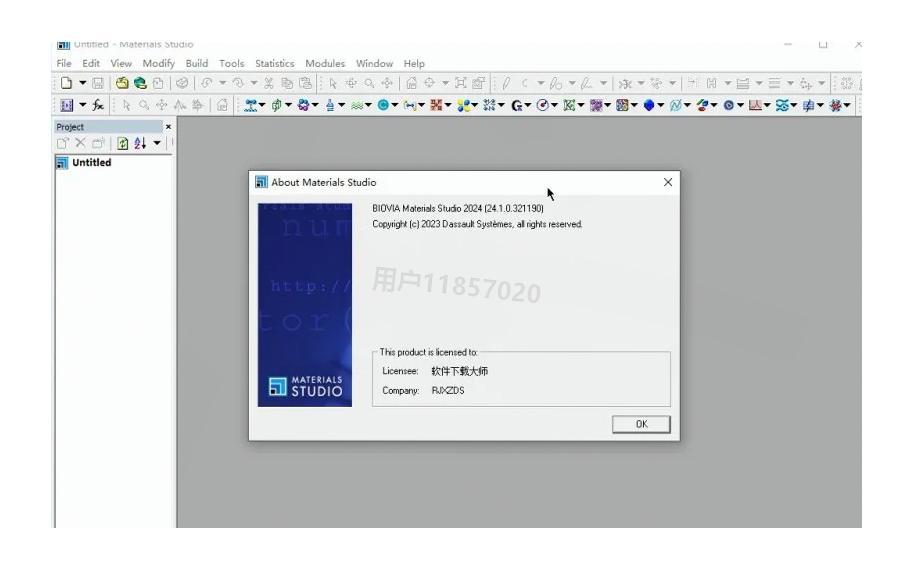
Task: Expand dropdown arrow beside blue sphere module
Action: 395,105
